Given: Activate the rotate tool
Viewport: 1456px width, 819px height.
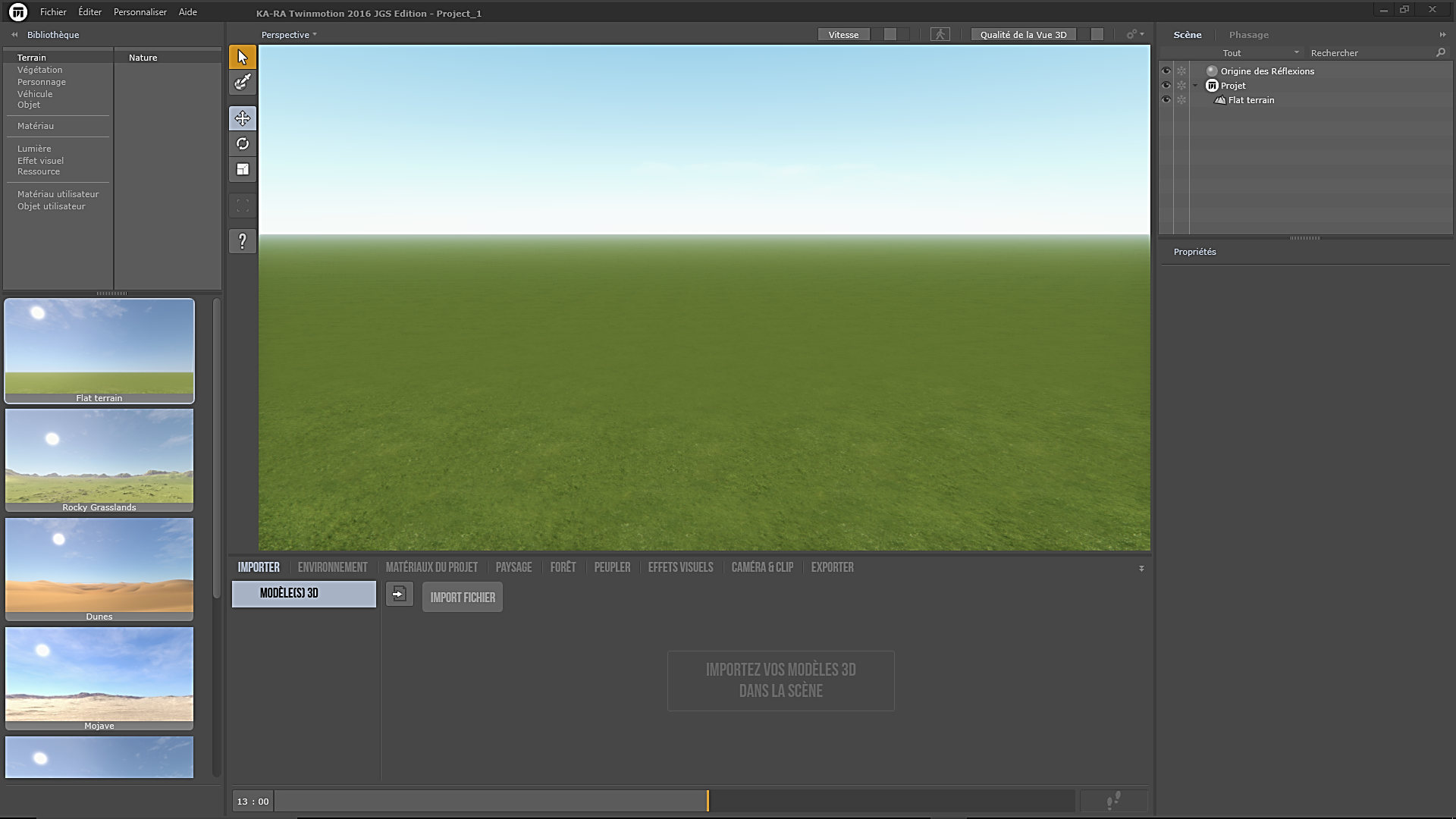Looking at the screenshot, I should pos(243,144).
